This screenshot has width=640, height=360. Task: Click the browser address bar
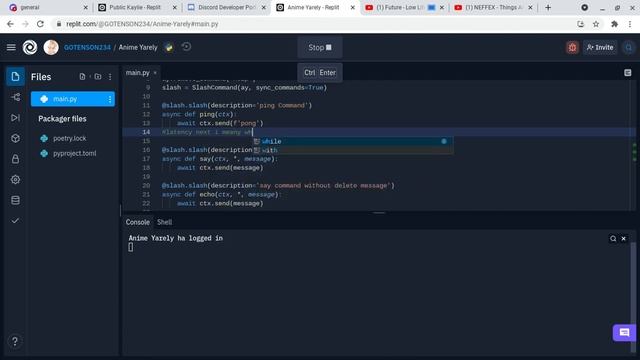point(314,24)
